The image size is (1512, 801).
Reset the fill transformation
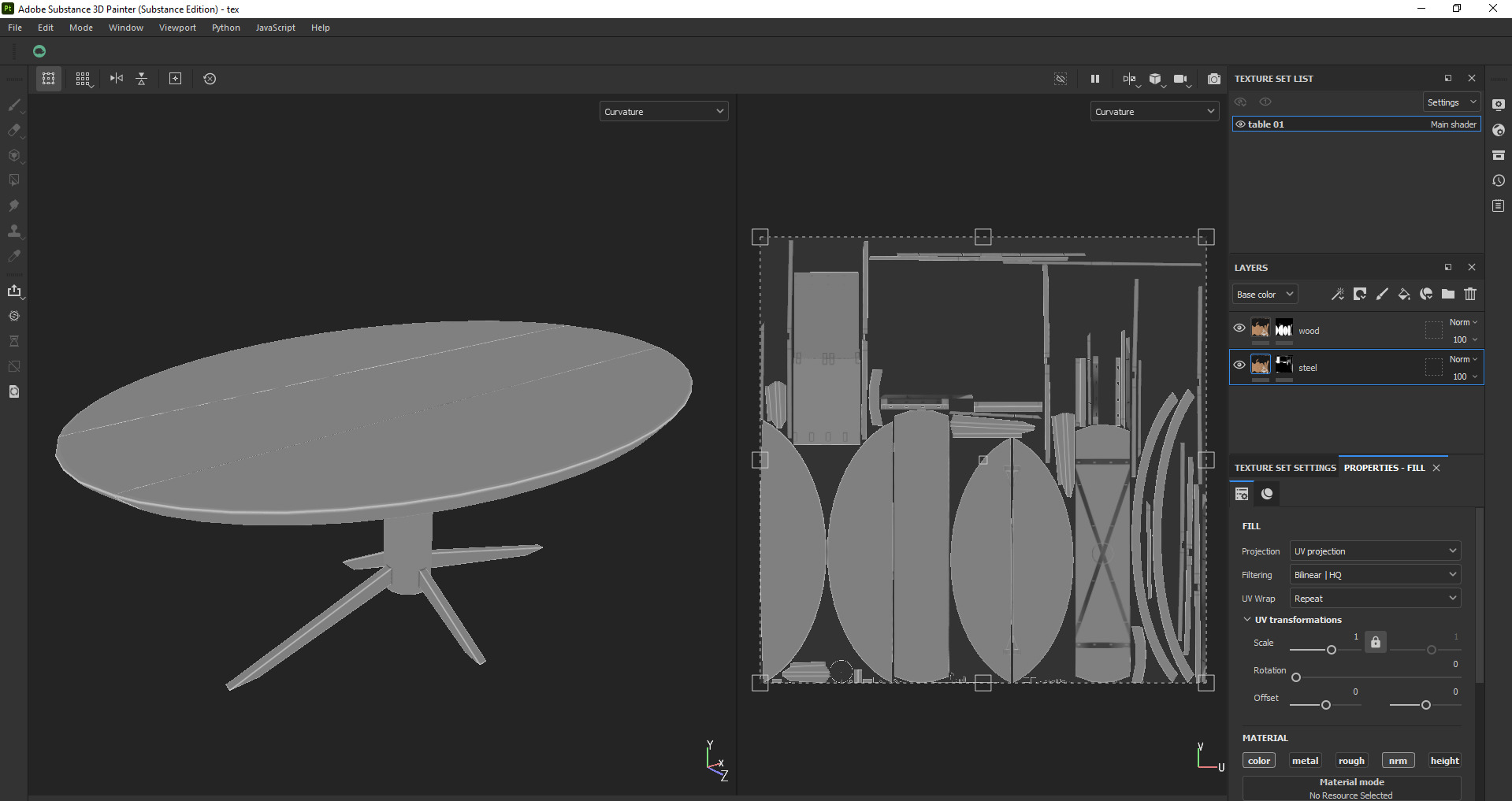210,79
